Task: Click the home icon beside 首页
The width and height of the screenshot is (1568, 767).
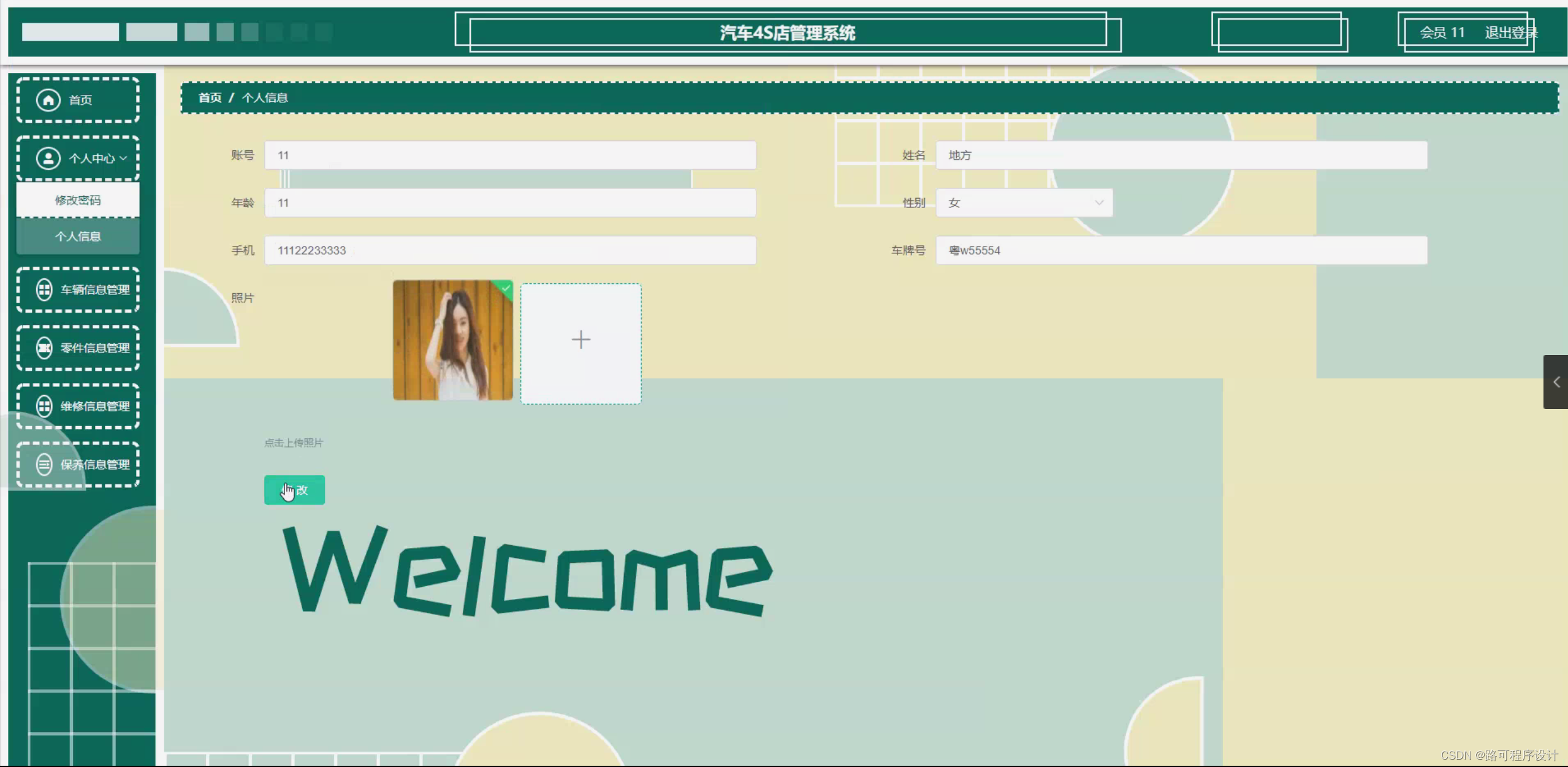Action: (48, 100)
